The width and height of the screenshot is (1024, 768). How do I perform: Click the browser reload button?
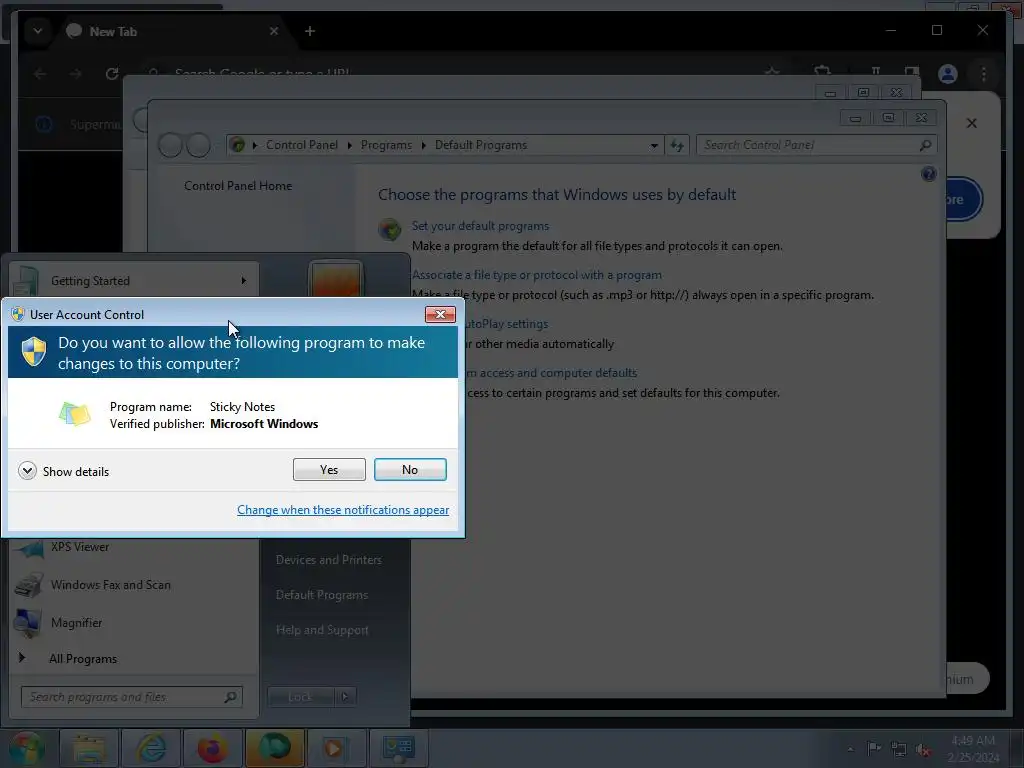(x=112, y=74)
